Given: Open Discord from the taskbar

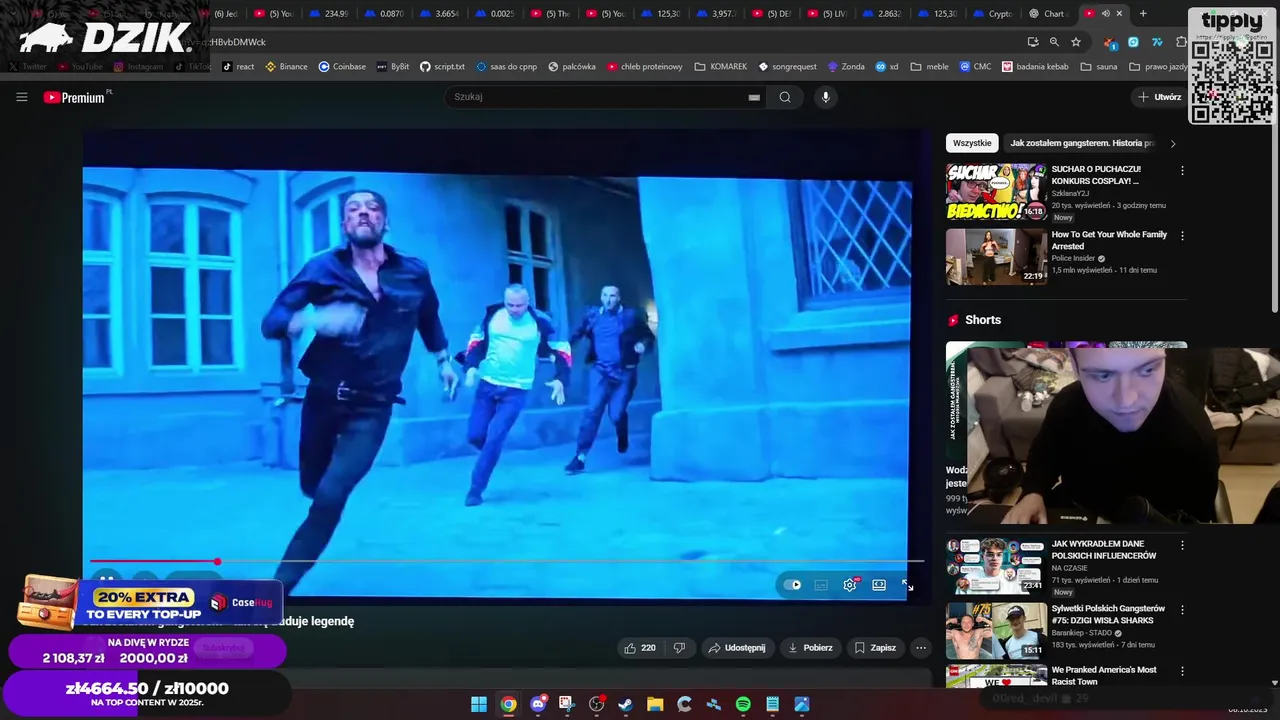Looking at the screenshot, I should point(538,704).
